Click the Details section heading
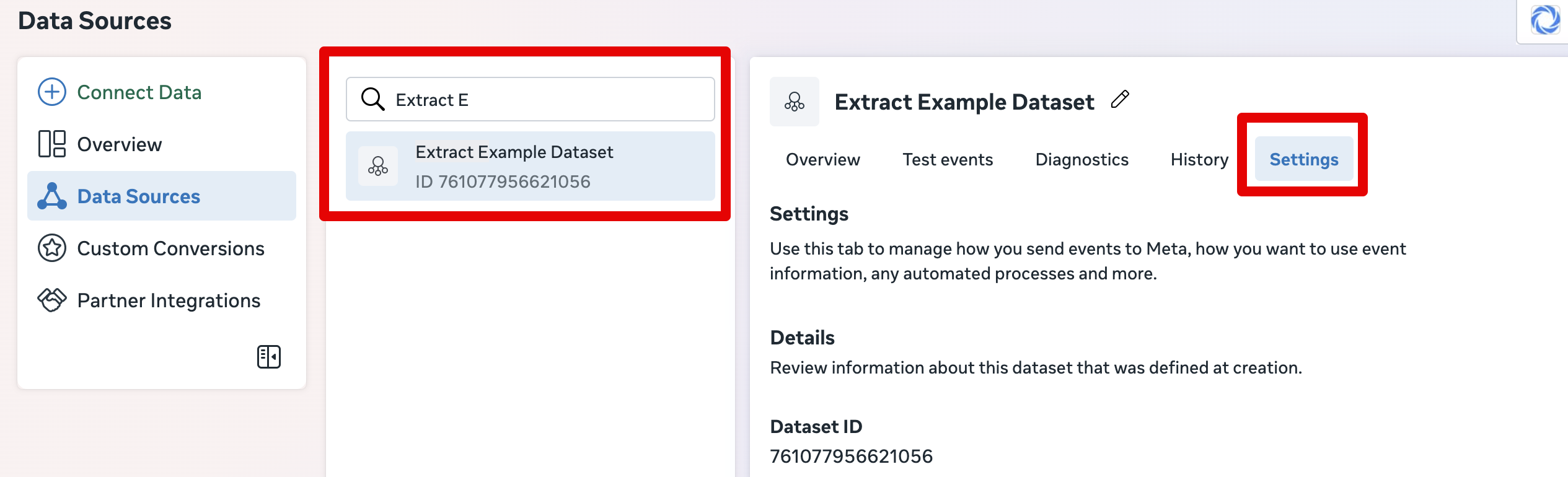The height and width of the screenshot is (477, 1568). pos(803,338)
